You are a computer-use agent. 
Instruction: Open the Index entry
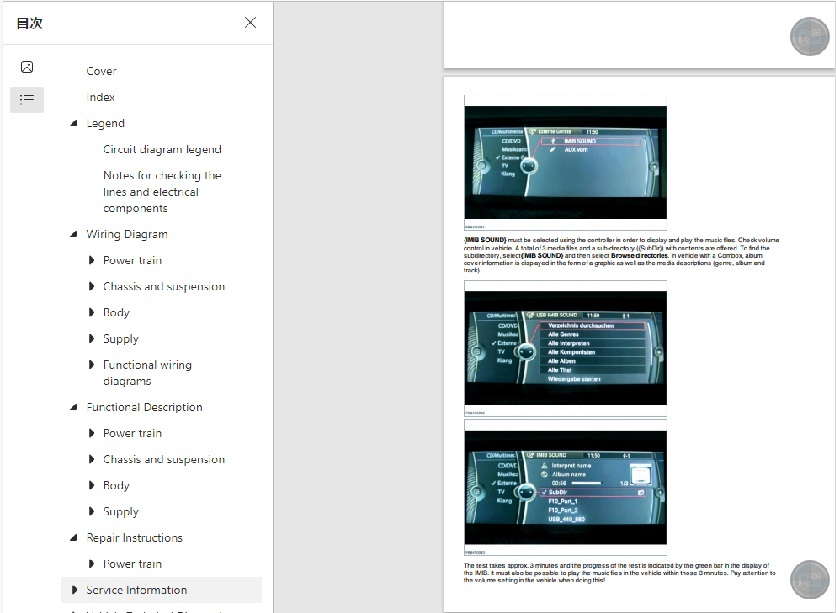(101, 97)
